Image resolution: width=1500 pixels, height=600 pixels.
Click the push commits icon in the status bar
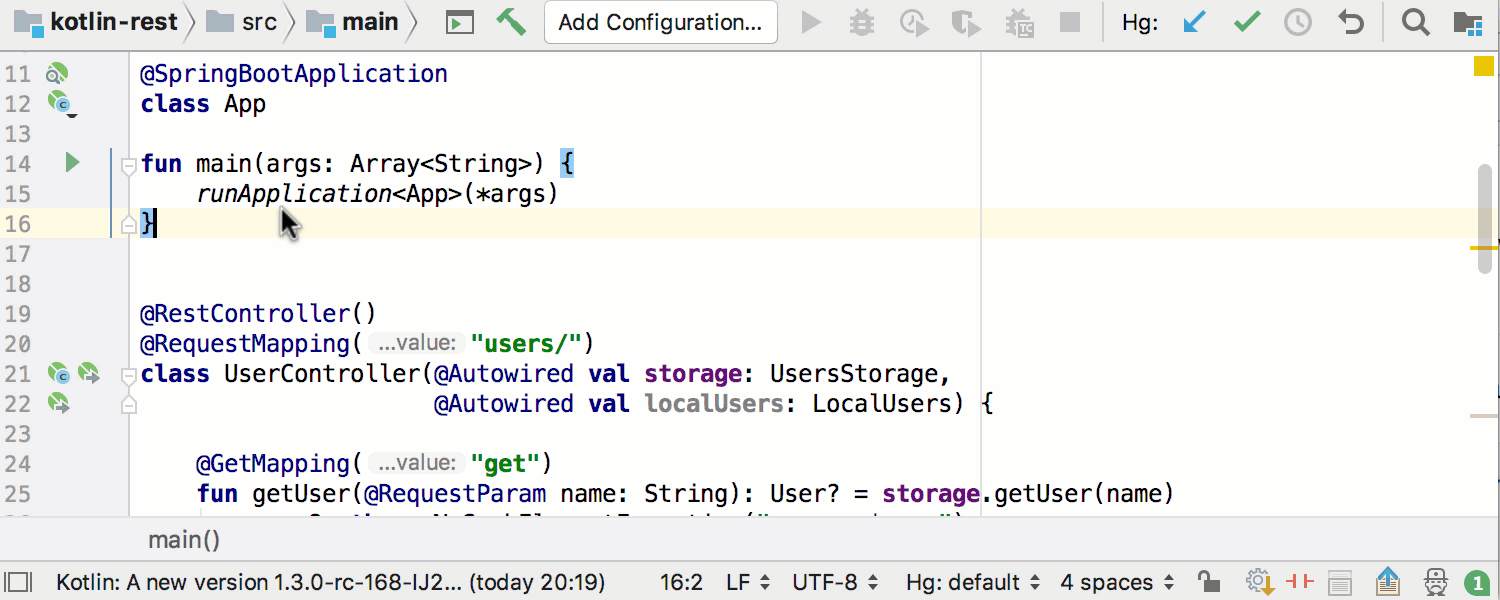[x=1386, y=581]
